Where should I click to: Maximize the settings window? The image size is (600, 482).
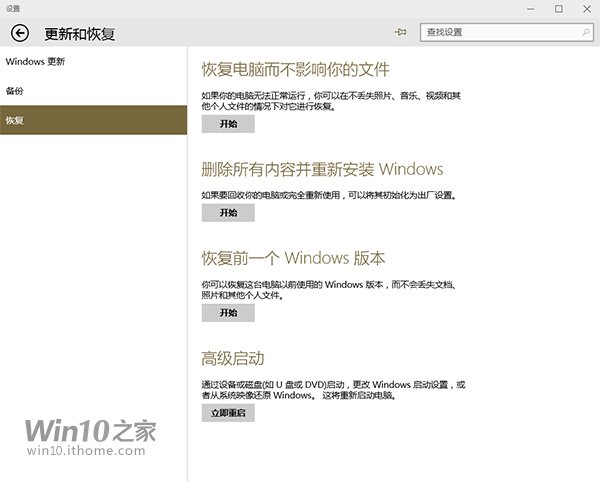(559, 9)
